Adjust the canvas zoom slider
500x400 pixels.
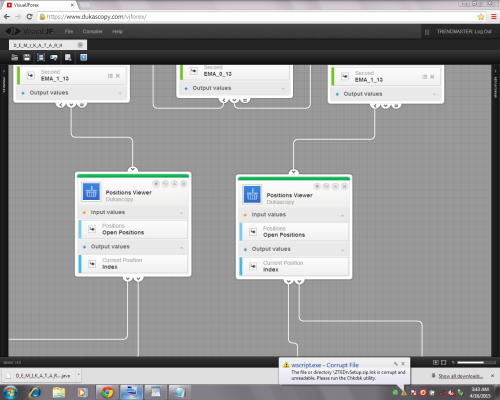[476, 362]
